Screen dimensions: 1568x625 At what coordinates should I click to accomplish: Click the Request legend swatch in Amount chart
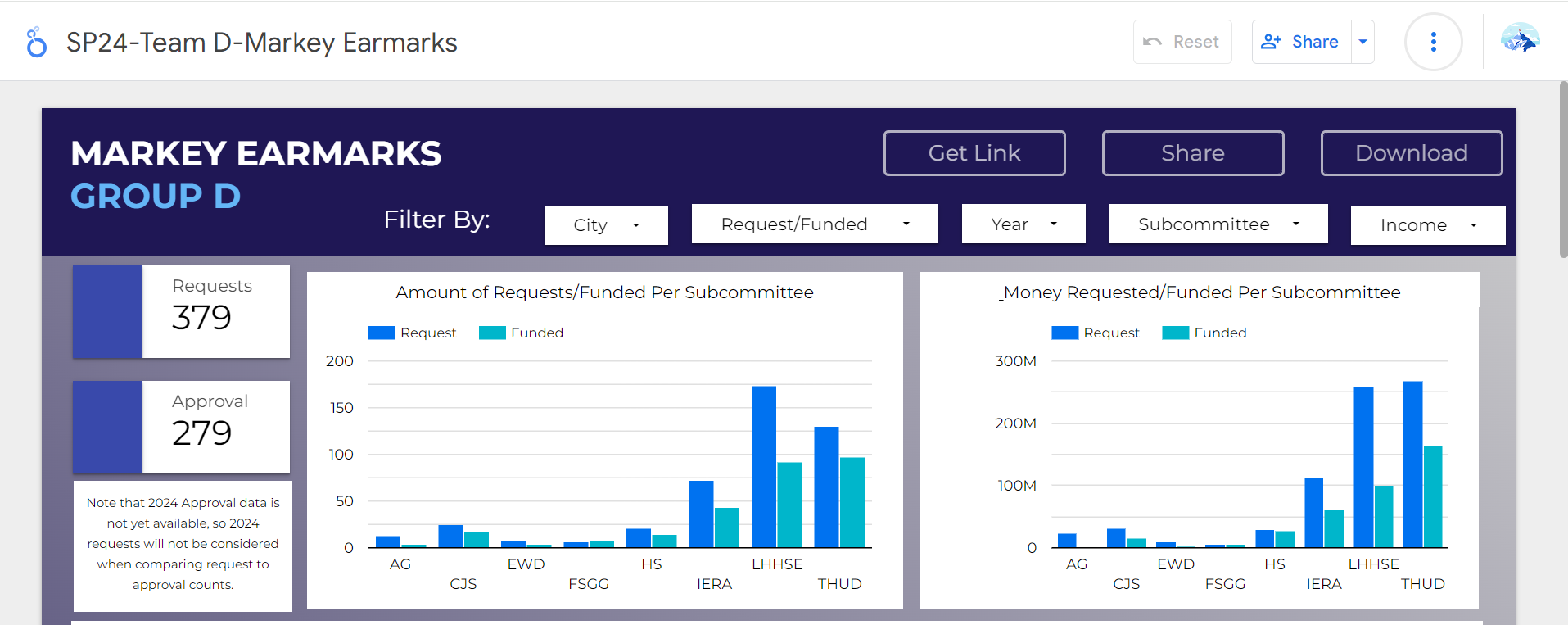point(382,333)
